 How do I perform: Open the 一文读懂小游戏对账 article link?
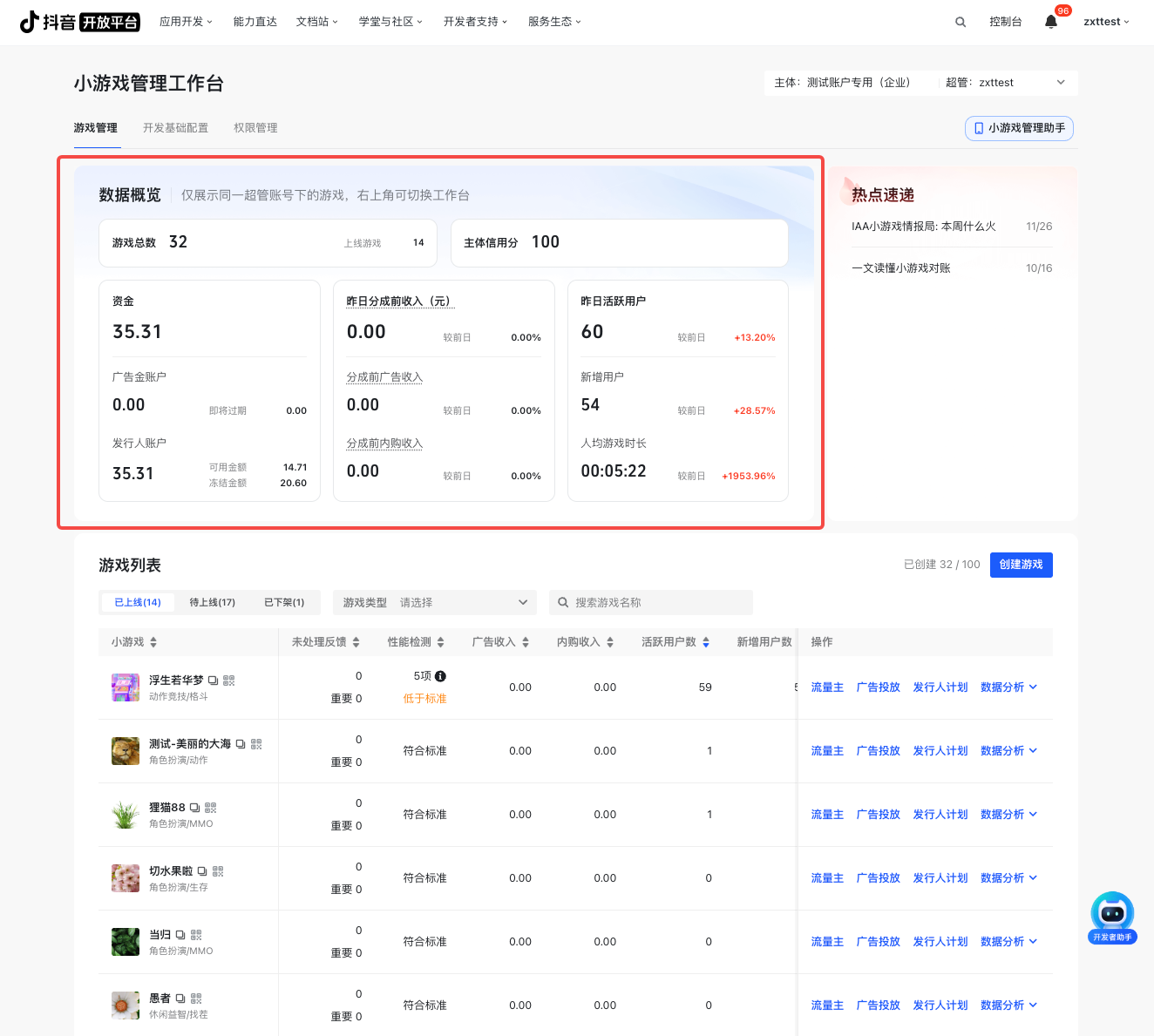pyautogui.click(x=901, y=268)
